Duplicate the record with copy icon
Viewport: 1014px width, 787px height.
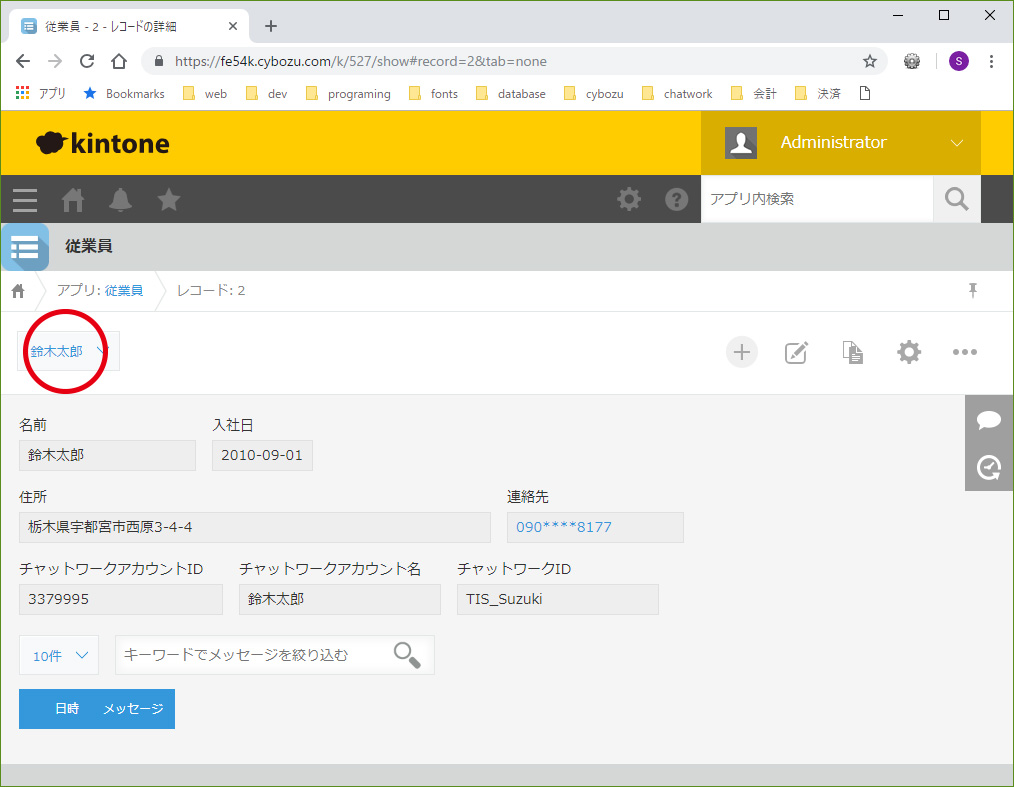[x=852, y=352]
